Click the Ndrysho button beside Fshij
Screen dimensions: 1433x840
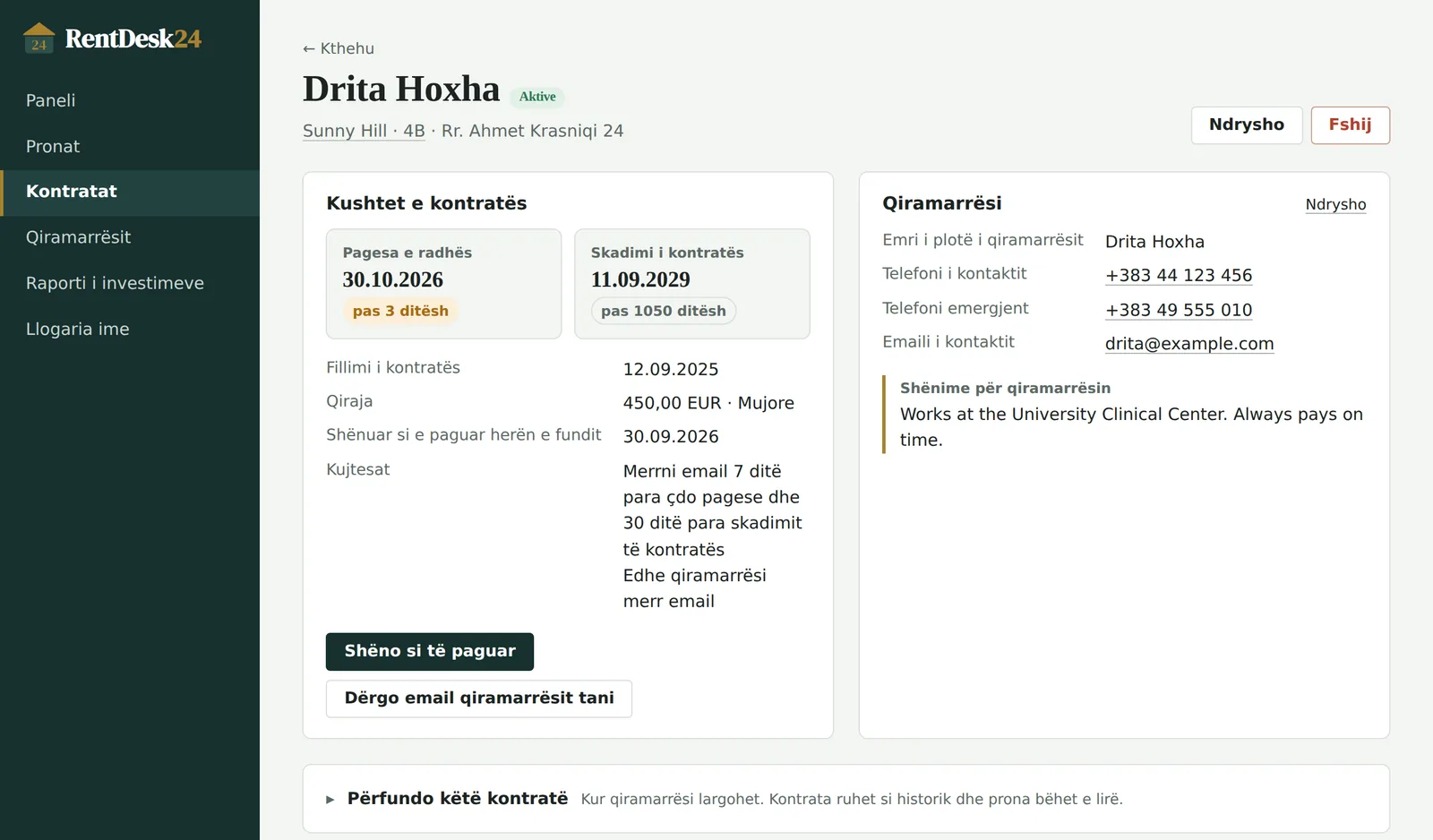click(x=1247, y=125)
